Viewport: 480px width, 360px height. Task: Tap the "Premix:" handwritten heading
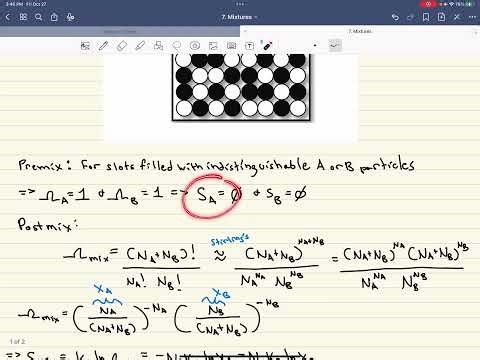click(x=44, y=165)
